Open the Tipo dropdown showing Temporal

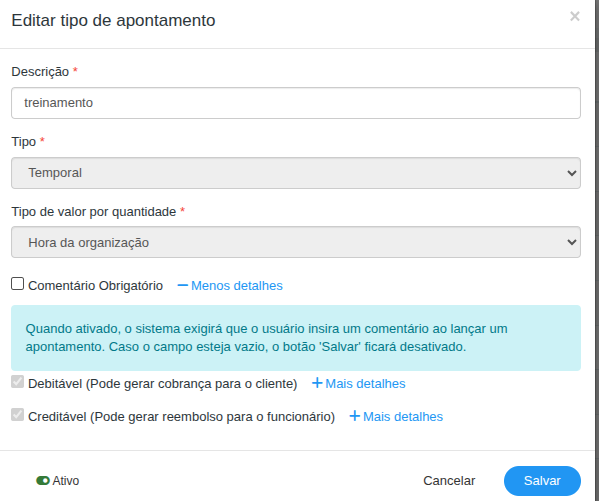click(x=296, y=173)
